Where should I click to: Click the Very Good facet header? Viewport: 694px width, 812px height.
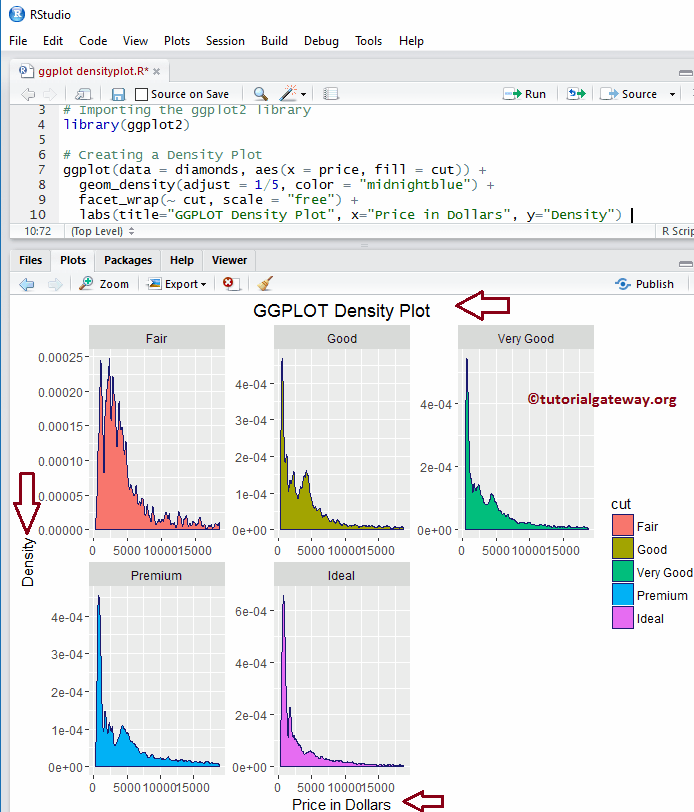click(526, 337)
